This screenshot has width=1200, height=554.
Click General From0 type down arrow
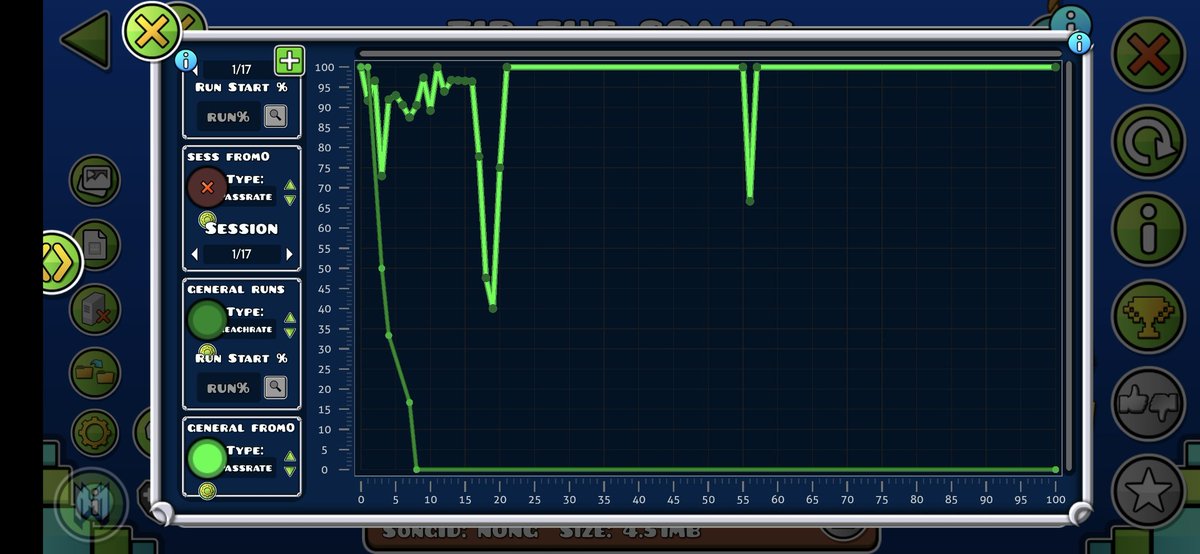click(290, 471)
